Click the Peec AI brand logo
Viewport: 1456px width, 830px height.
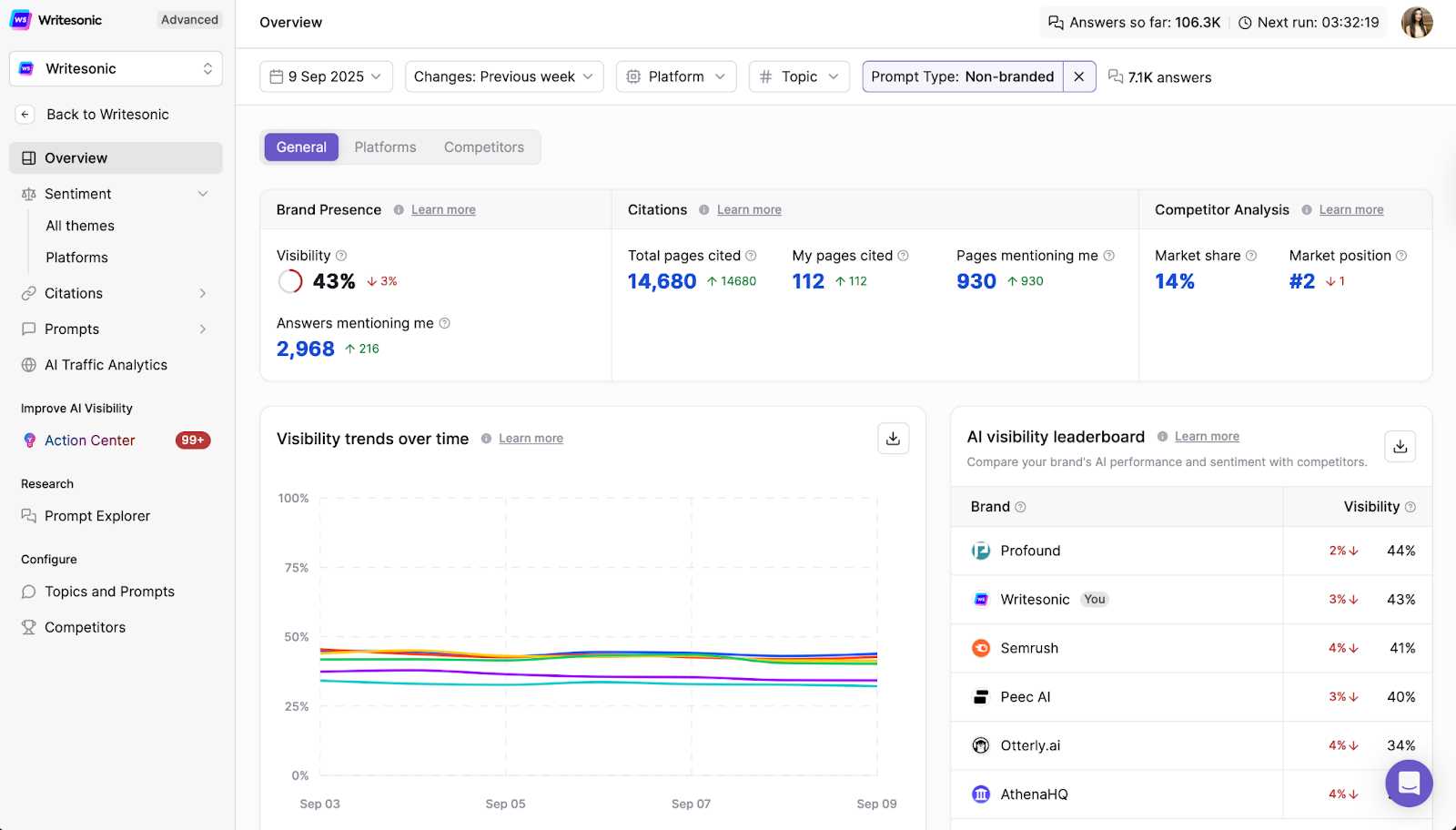981,697
